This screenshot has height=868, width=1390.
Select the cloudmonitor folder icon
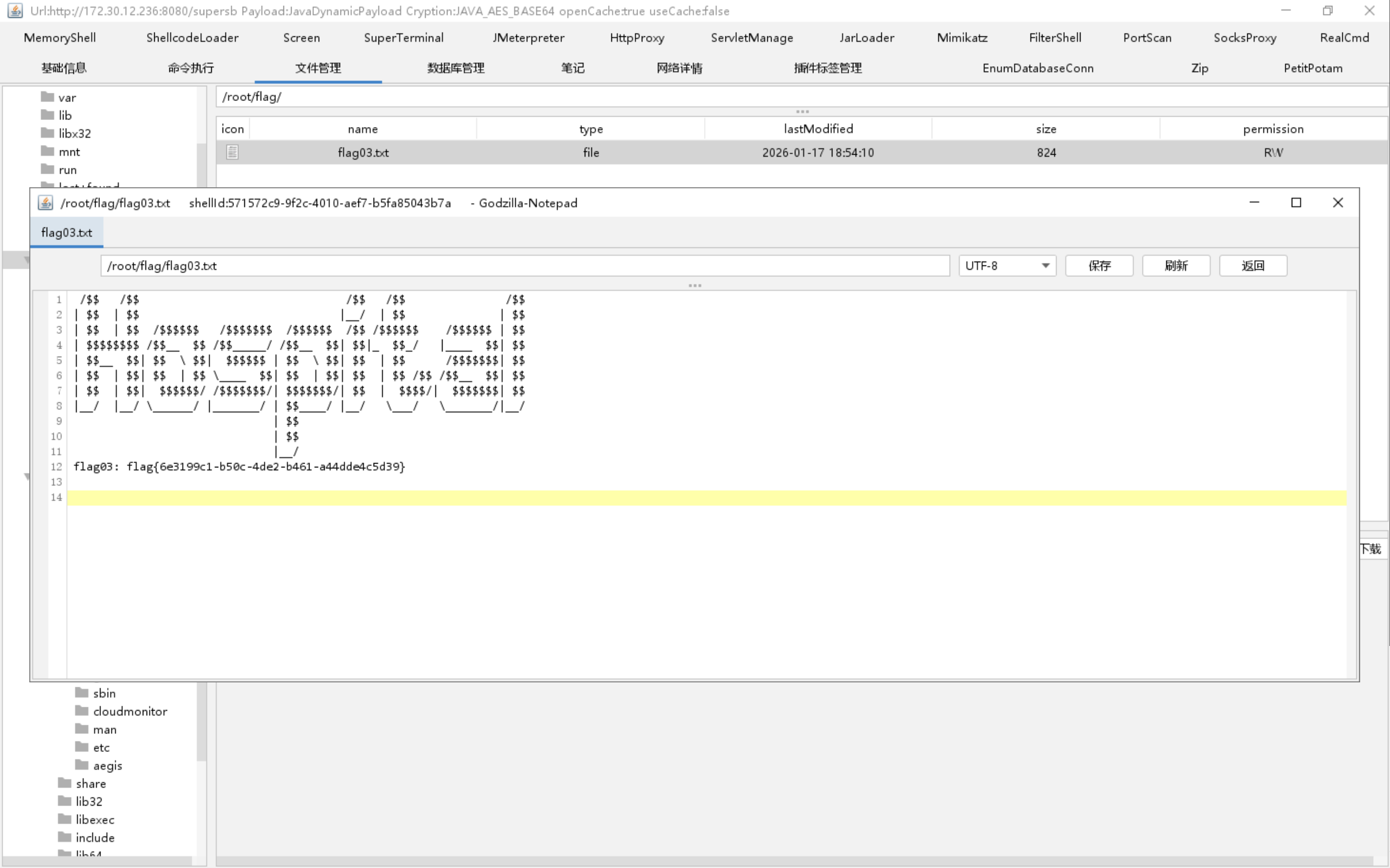[82, 711]
